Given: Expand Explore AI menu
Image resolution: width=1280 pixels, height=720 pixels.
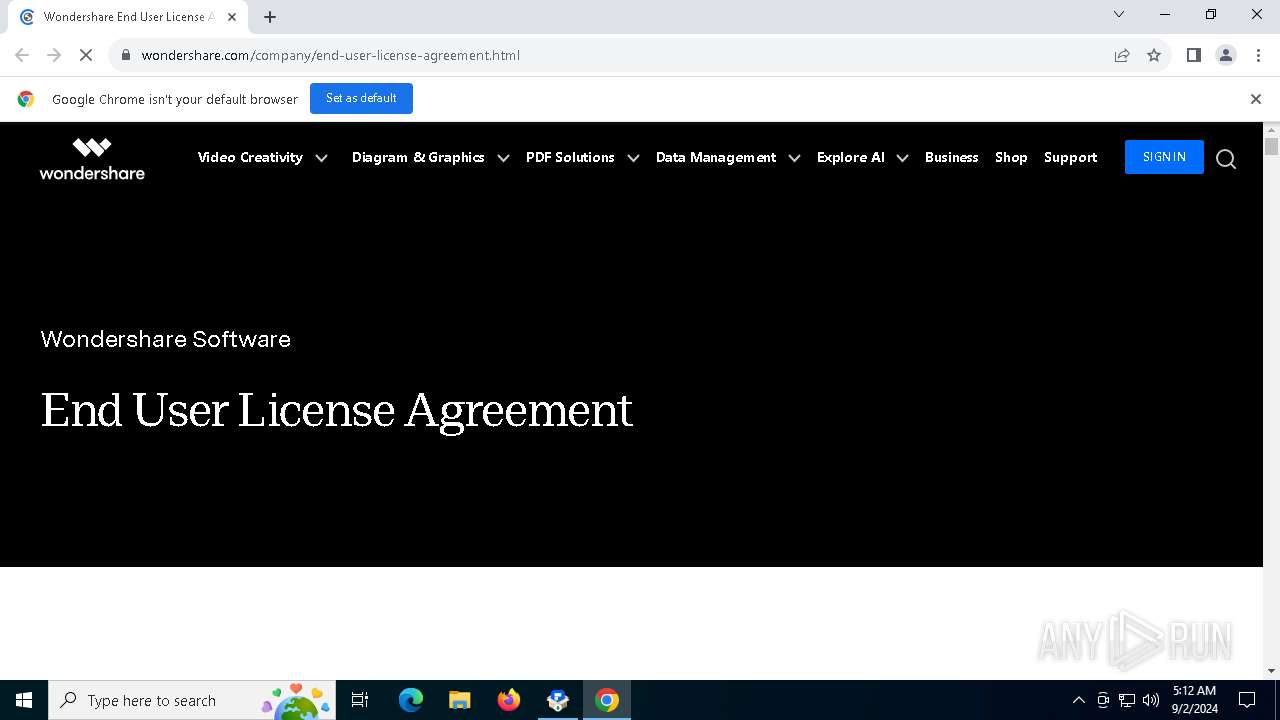Looking at the screenshot, I should pyautogui.click(x=862, y=158).
